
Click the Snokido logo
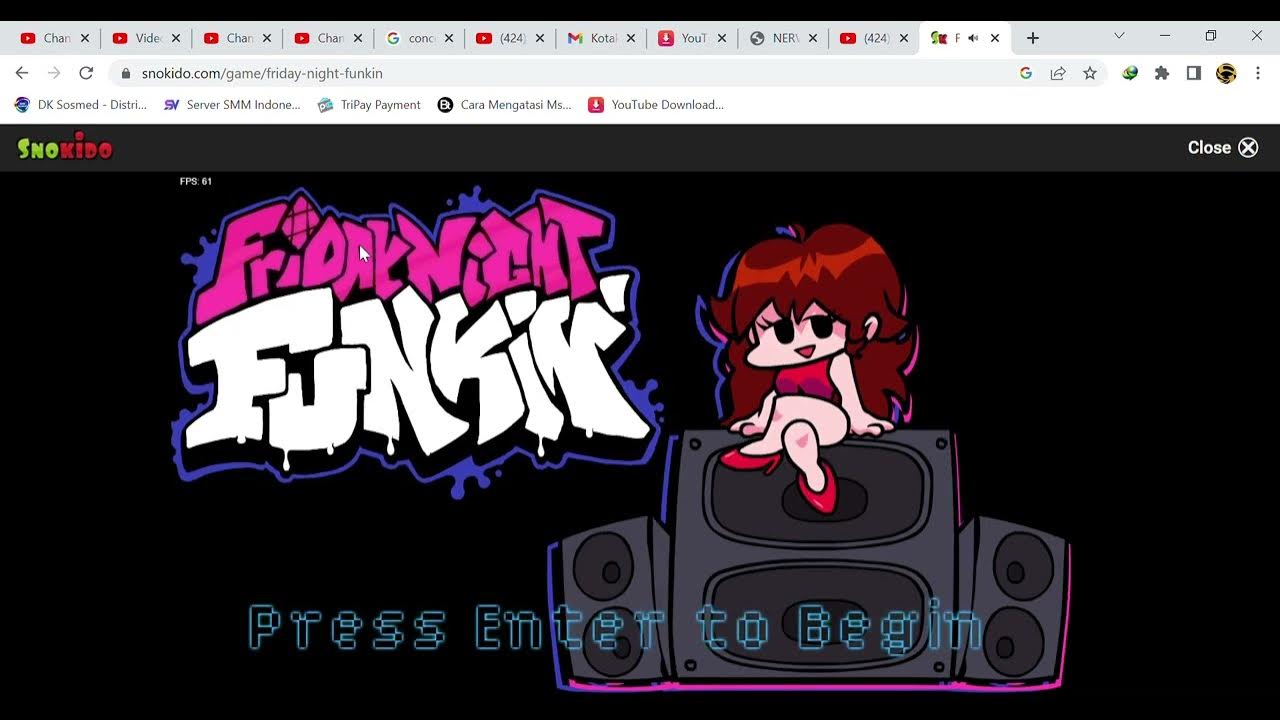pyautogui.click(x=65, y=148)
